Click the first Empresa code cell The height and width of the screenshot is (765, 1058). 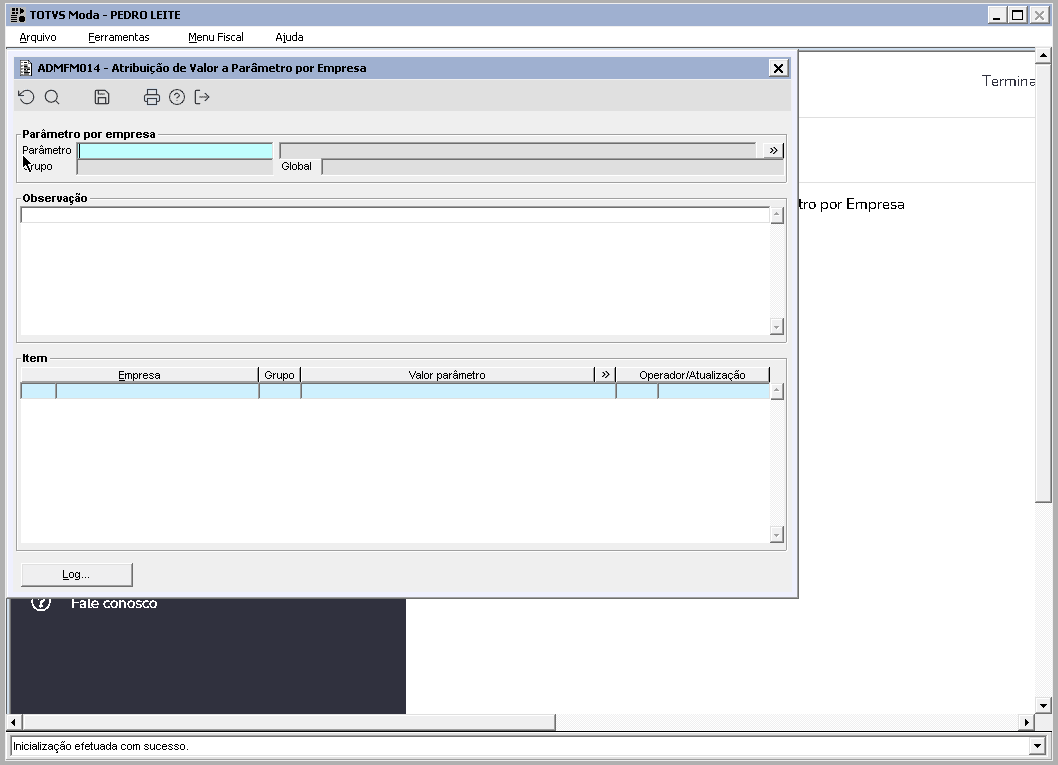click(38, 391)
